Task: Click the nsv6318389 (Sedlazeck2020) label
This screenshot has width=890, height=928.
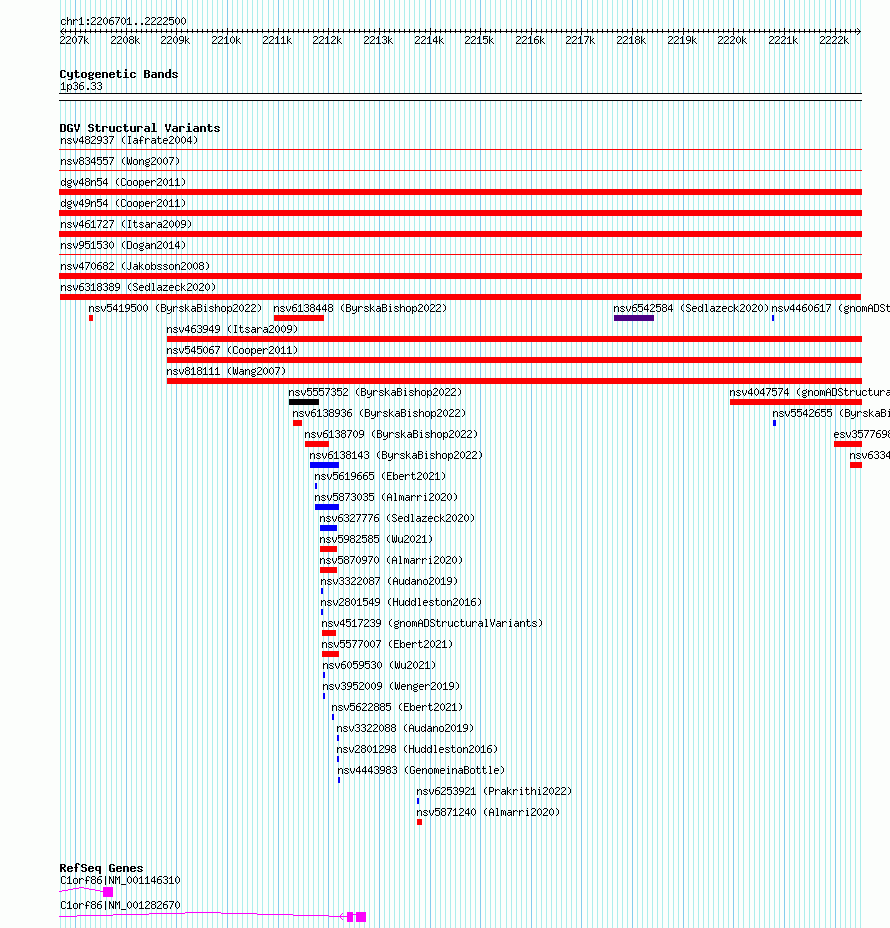Action: pyautogui.click(x=138, y=287)
